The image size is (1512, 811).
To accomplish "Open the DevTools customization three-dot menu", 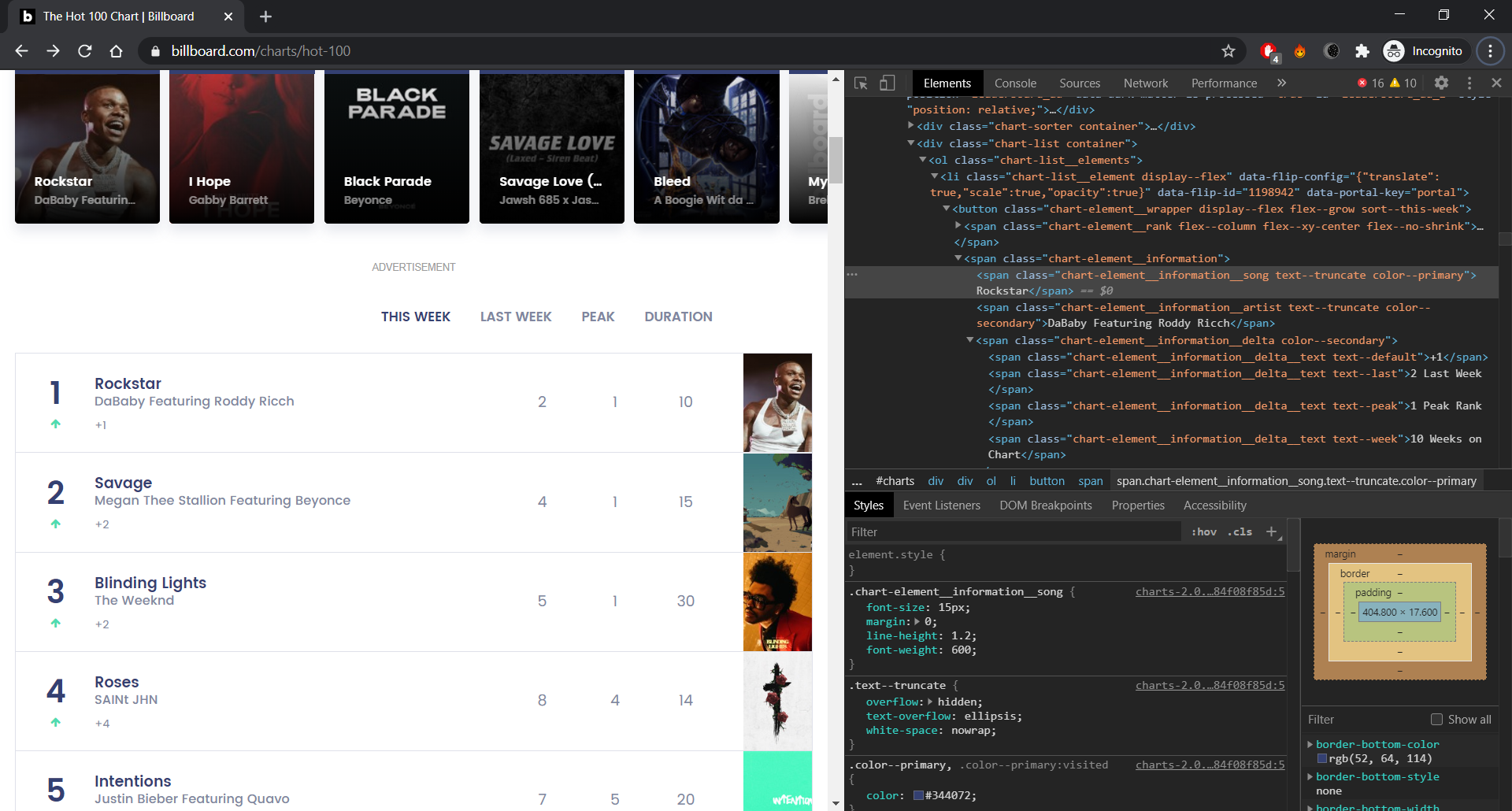I will [1469, 83].
